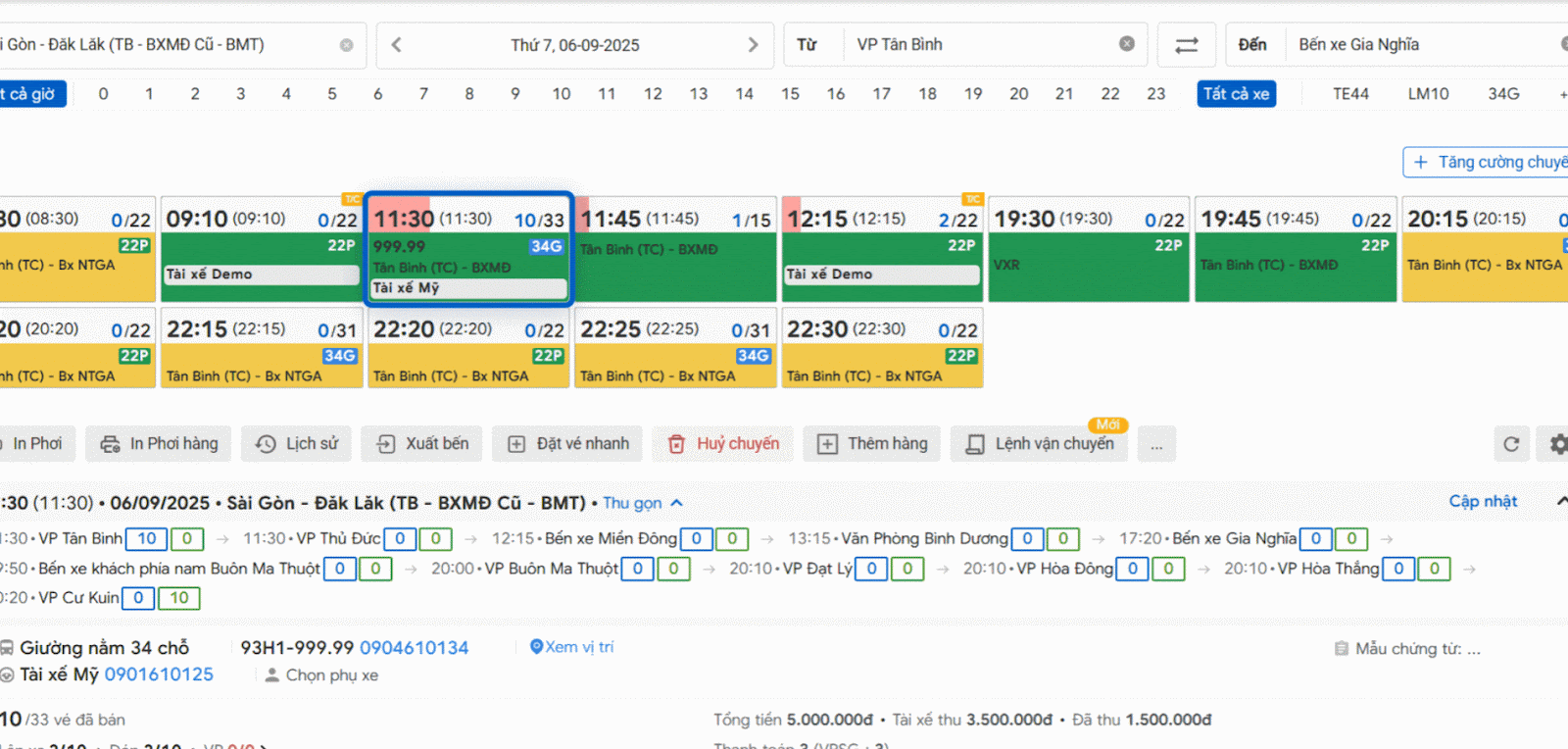Go to next day arrow

point(753,45)
